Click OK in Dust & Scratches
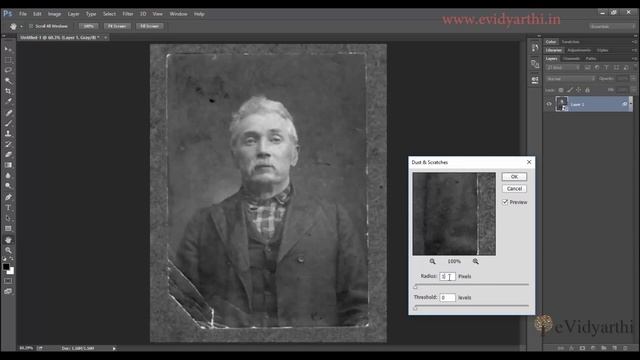The height and width of the screenshot is (360, 640). click(x=514, y=176)
